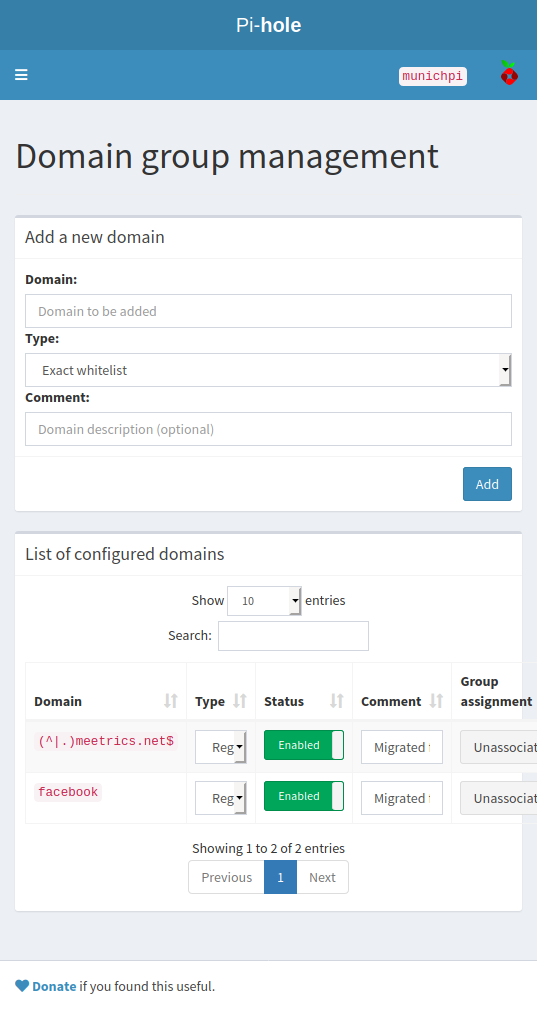Go to Next page

(x=322, y=877)
